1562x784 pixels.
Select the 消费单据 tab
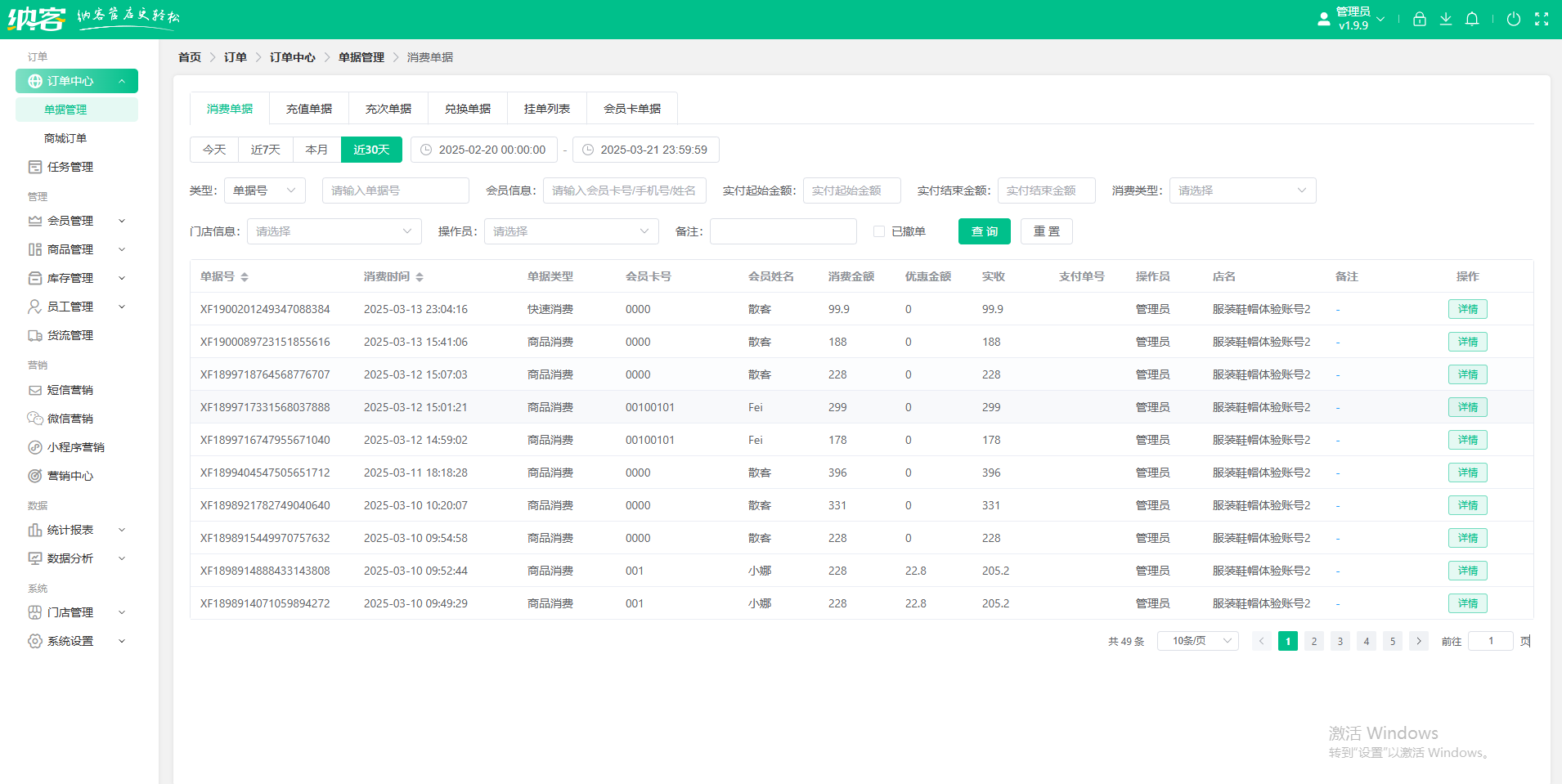click(230, 109)
